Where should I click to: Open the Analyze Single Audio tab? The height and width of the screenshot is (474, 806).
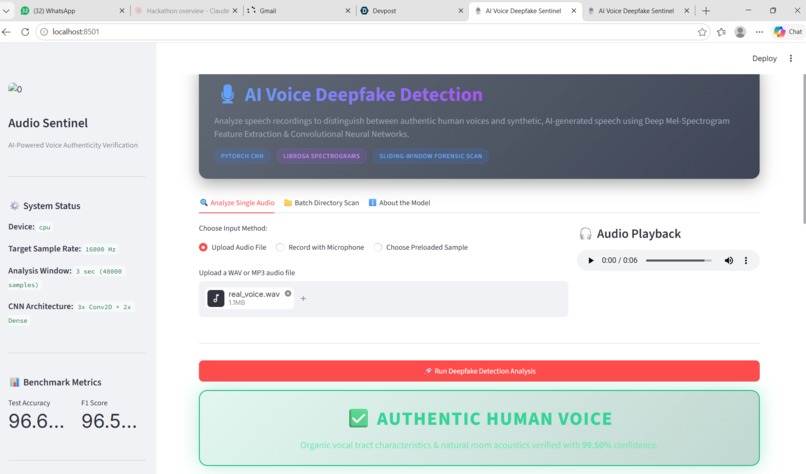pos(237,203)
